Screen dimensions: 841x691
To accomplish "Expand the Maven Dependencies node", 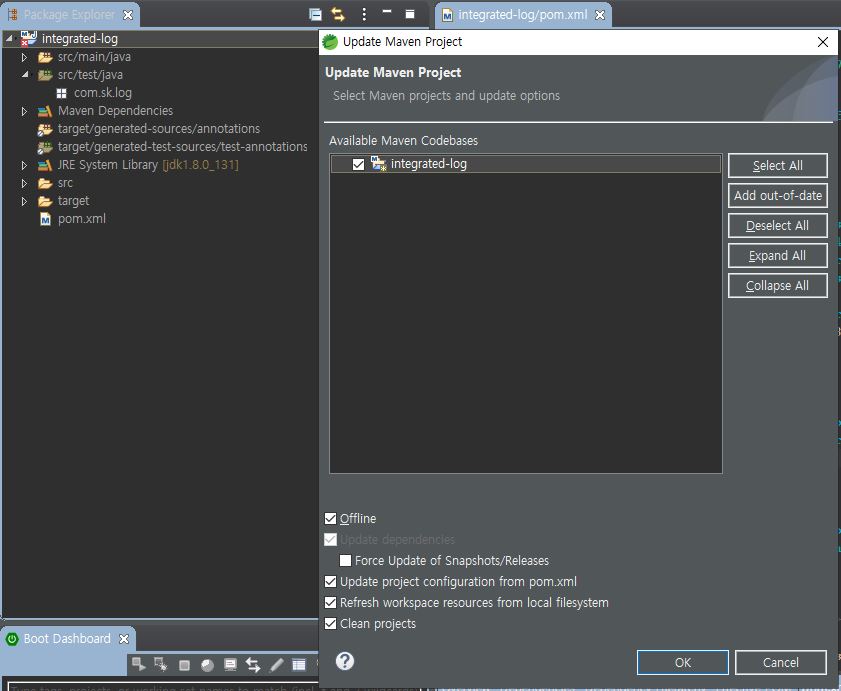I will click(25, 111).
